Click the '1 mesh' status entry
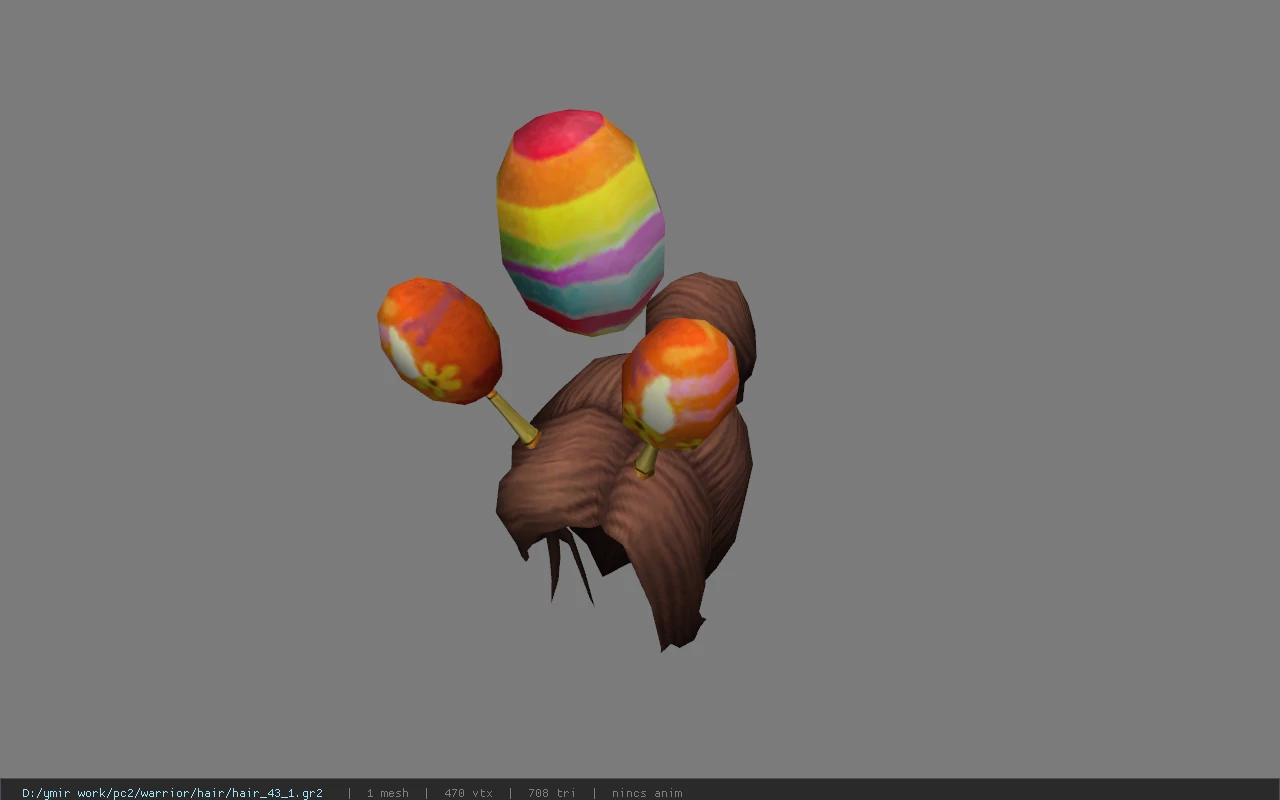Screen dimensions: 1280x800 [x=387, y=793]
